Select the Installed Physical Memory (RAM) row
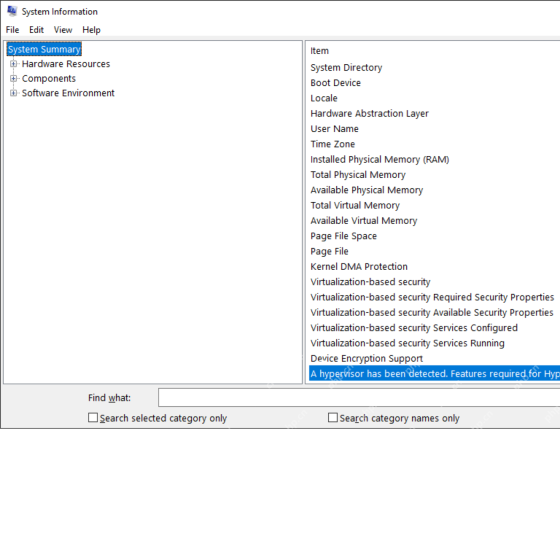Screen dimensions: 560x560 434,159
